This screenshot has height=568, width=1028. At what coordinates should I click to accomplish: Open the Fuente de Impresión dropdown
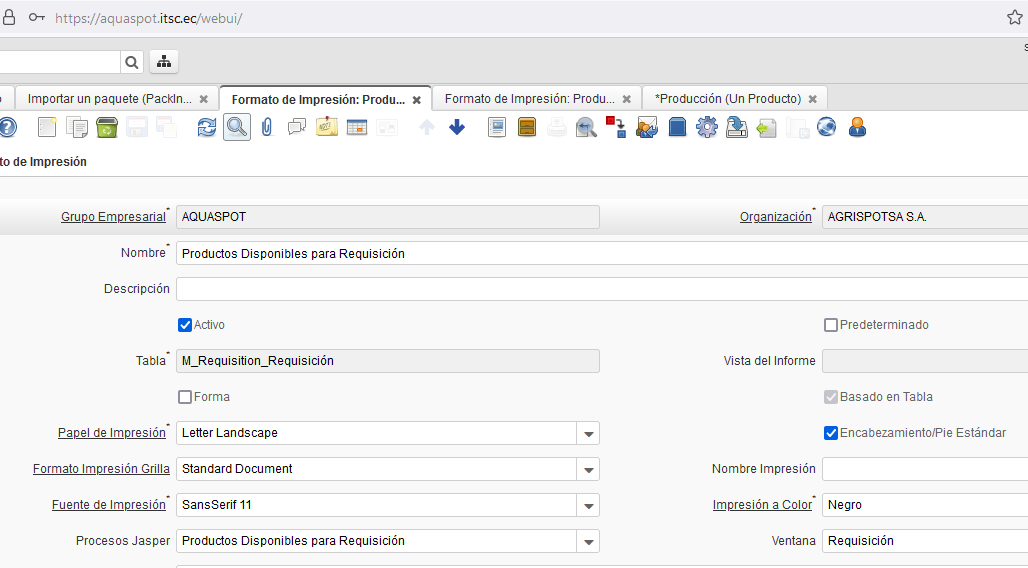tap(589, 506)
